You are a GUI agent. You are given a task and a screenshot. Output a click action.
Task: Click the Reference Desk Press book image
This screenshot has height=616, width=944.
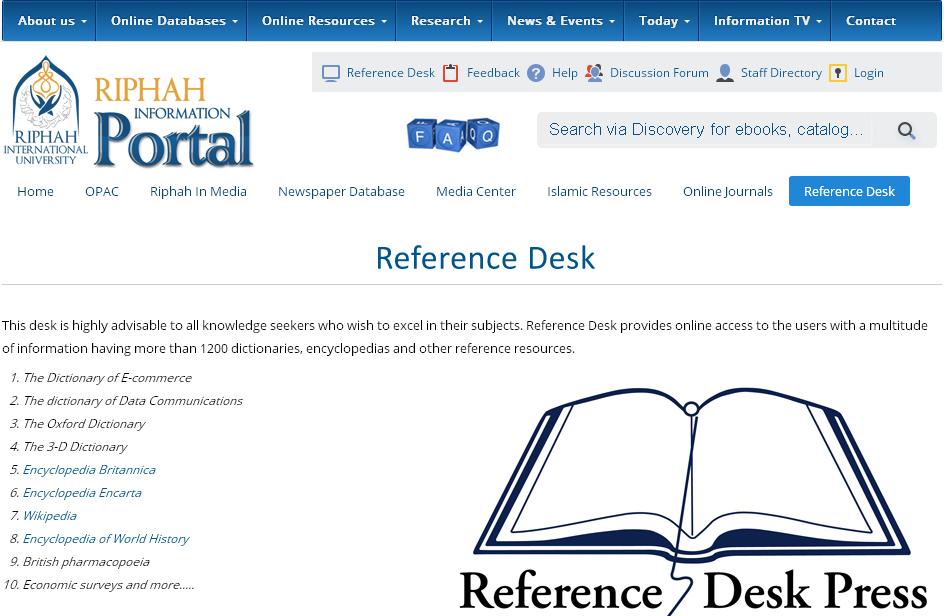(692, 500)
